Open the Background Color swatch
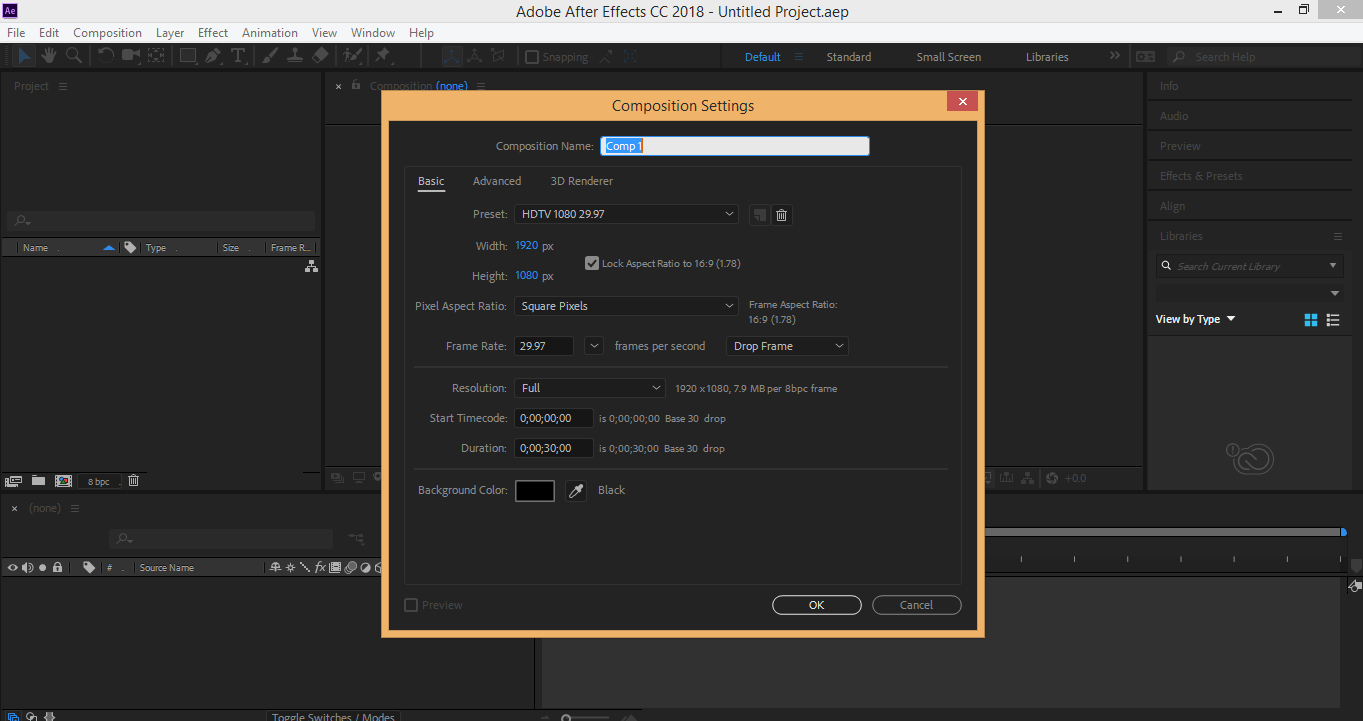The image size is (1363, 721). tap(535, 490)
